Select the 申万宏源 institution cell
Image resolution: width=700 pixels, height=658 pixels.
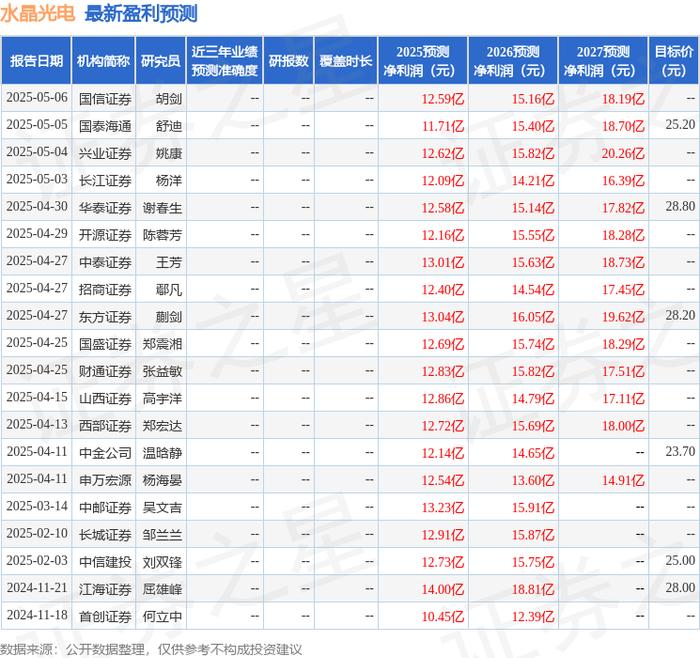click(x=105, y=480)
